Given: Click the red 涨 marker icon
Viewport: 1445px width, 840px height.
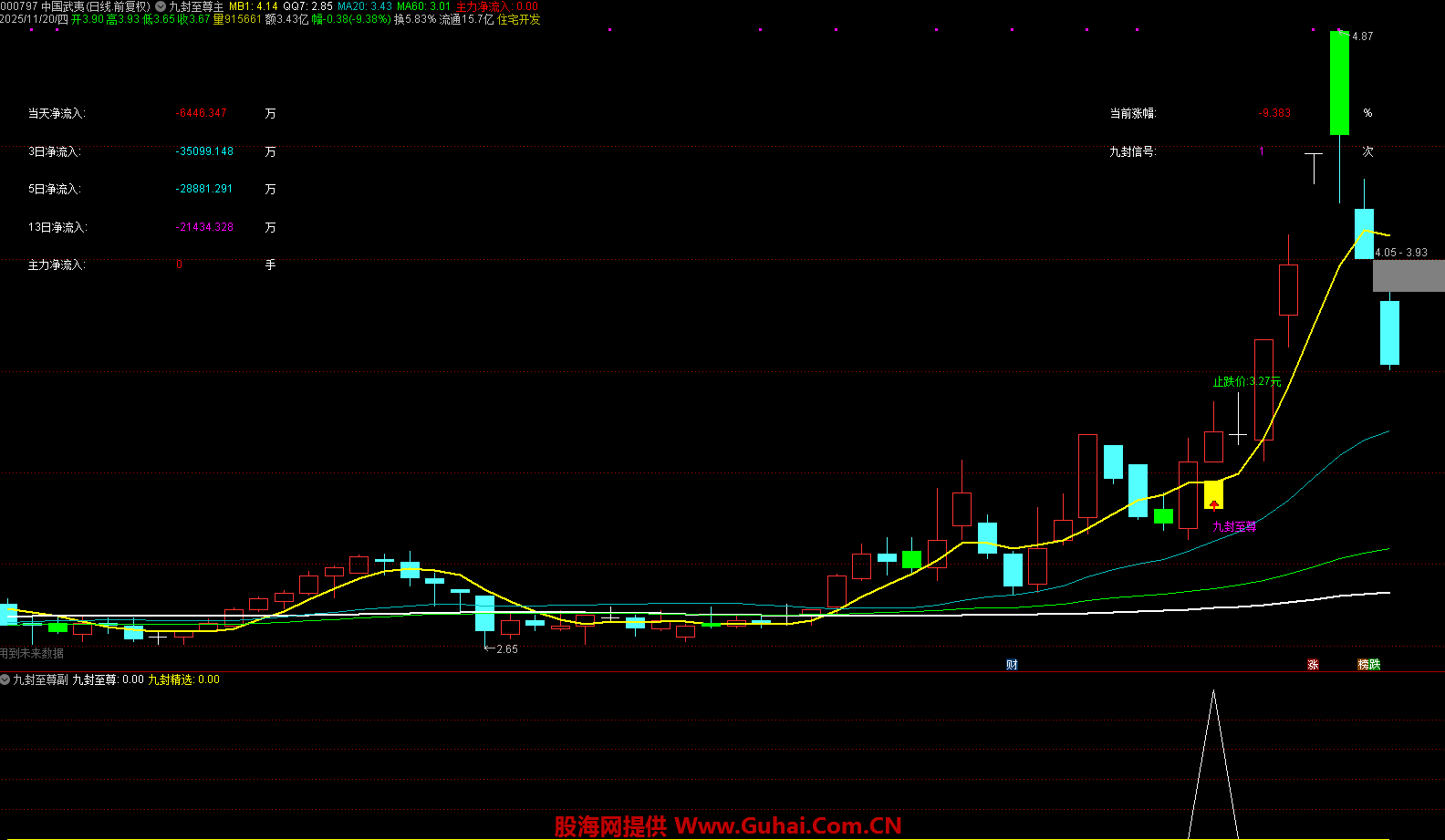Looking at the screenshot, I should coord(1313,664).
